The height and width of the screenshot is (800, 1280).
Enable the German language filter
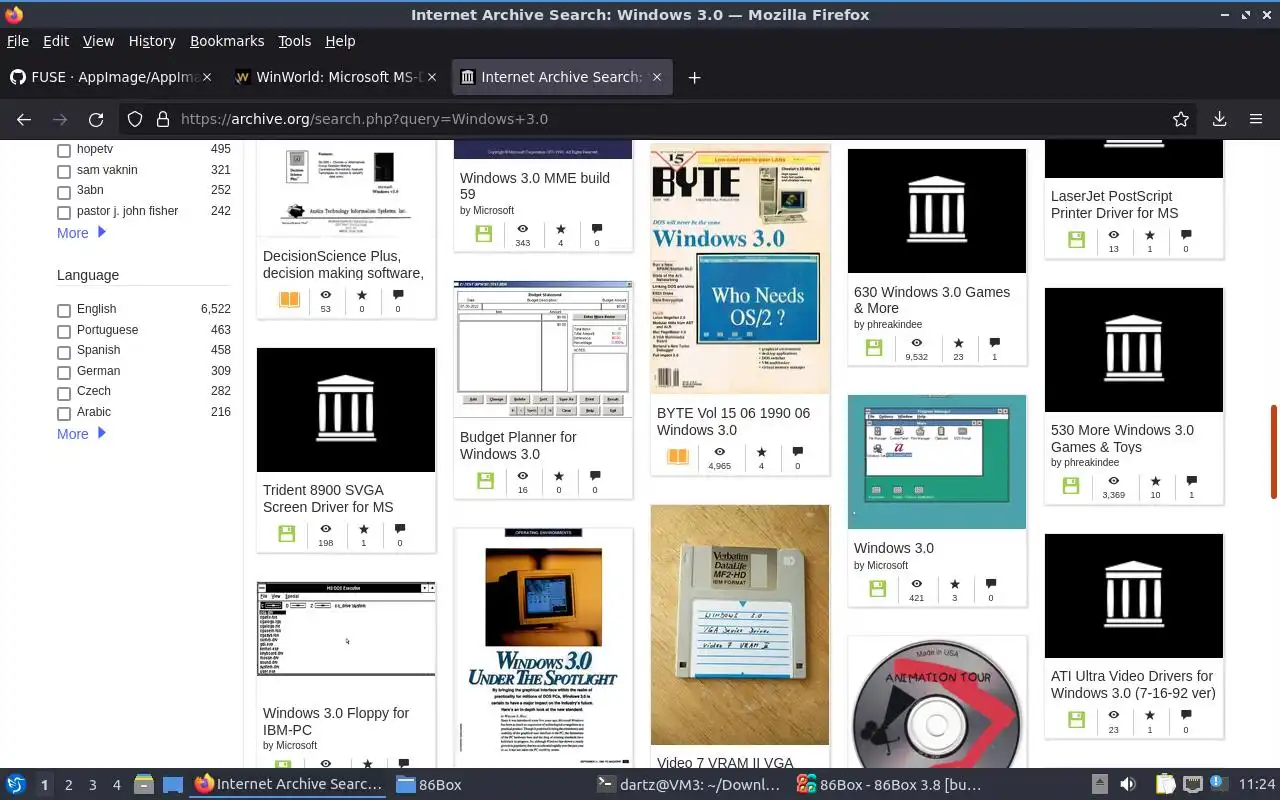click(x=64, y=372)
